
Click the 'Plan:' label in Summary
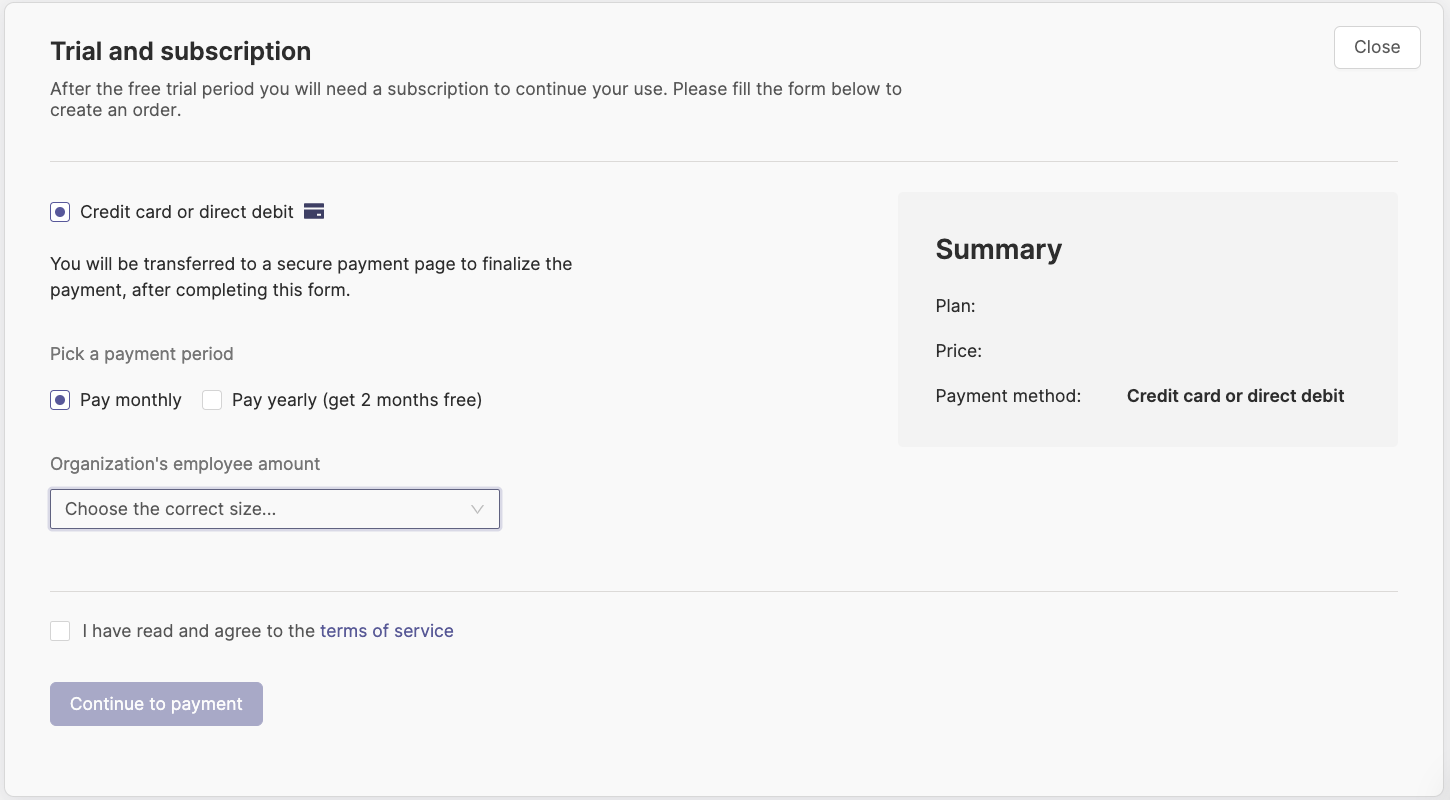956,306
